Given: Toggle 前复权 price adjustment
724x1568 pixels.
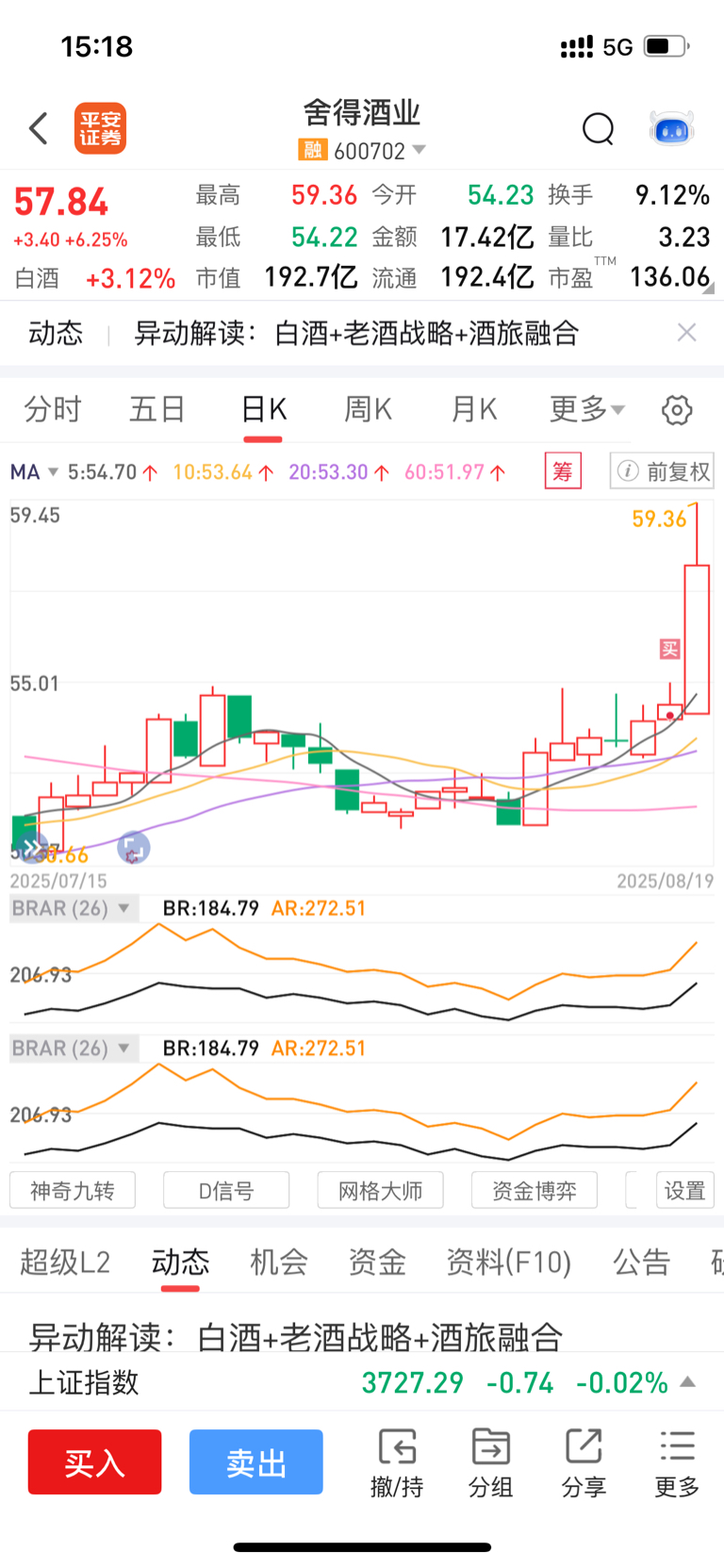Looking at the screenshot, I should click(662, 470).
